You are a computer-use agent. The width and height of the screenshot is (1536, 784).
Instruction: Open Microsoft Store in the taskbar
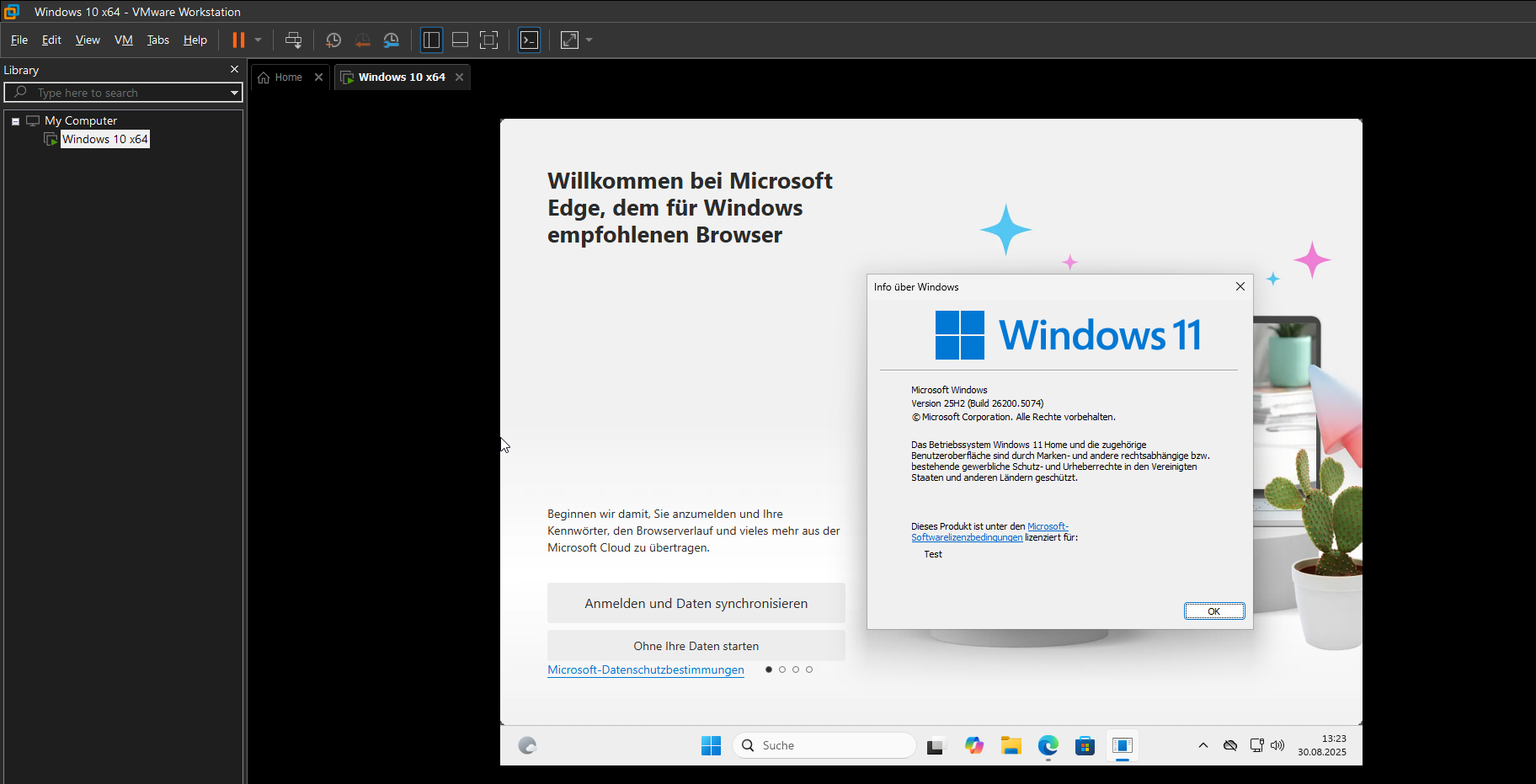pos(1085,745)
